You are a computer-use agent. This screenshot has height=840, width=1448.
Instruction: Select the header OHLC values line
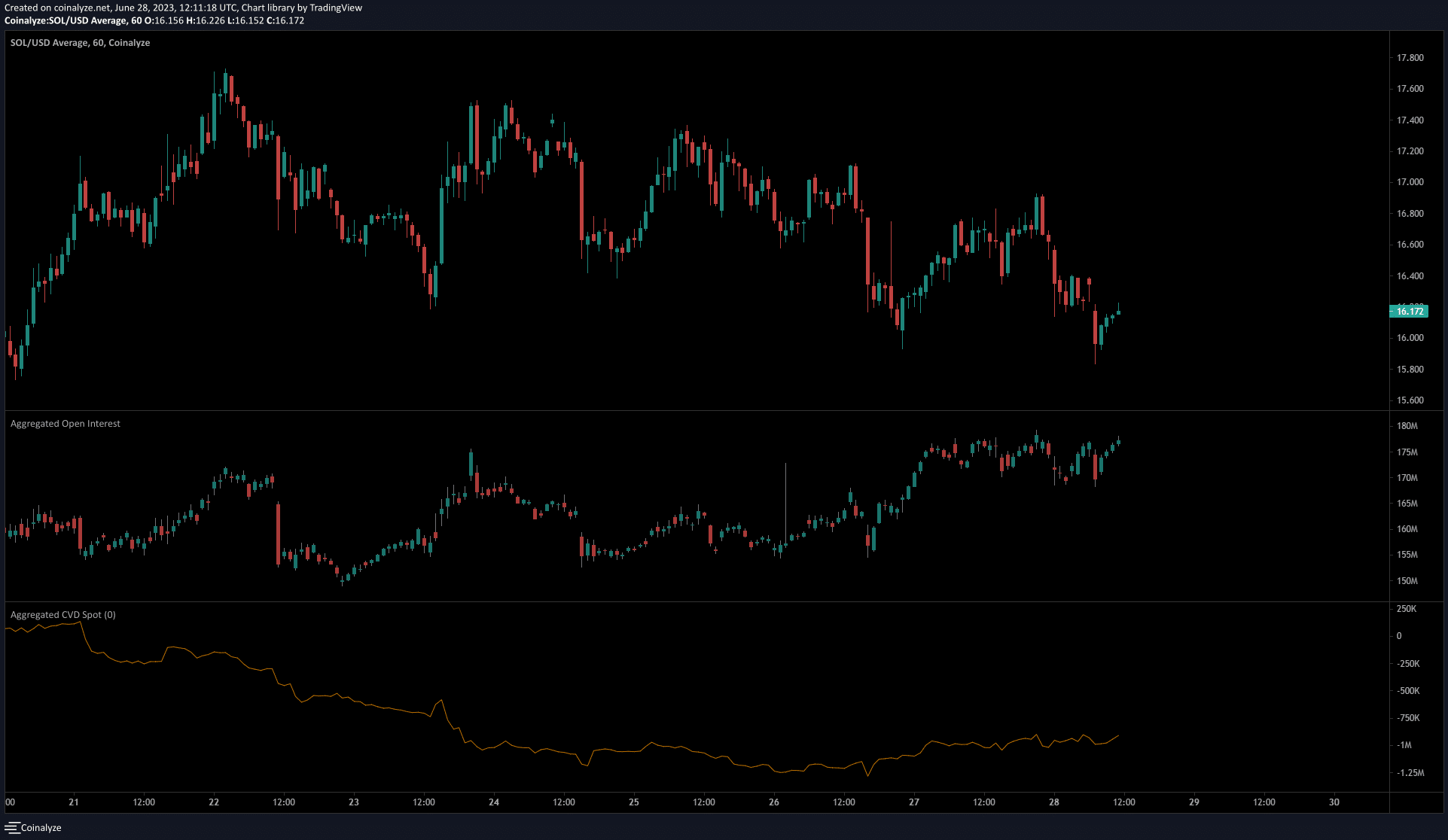point(154,20)
